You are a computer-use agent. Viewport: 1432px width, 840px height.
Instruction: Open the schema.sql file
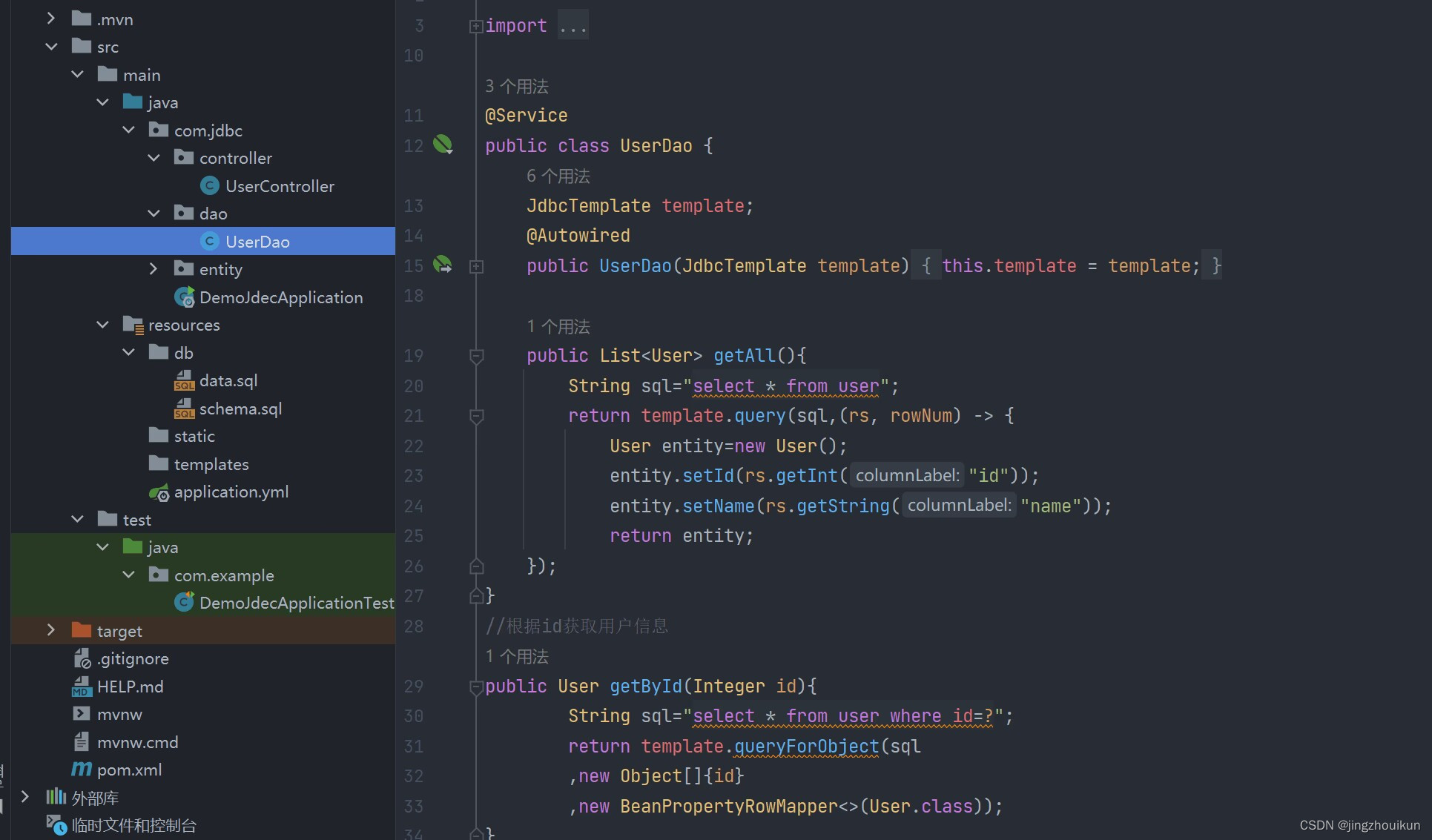(x=240, y=409)
